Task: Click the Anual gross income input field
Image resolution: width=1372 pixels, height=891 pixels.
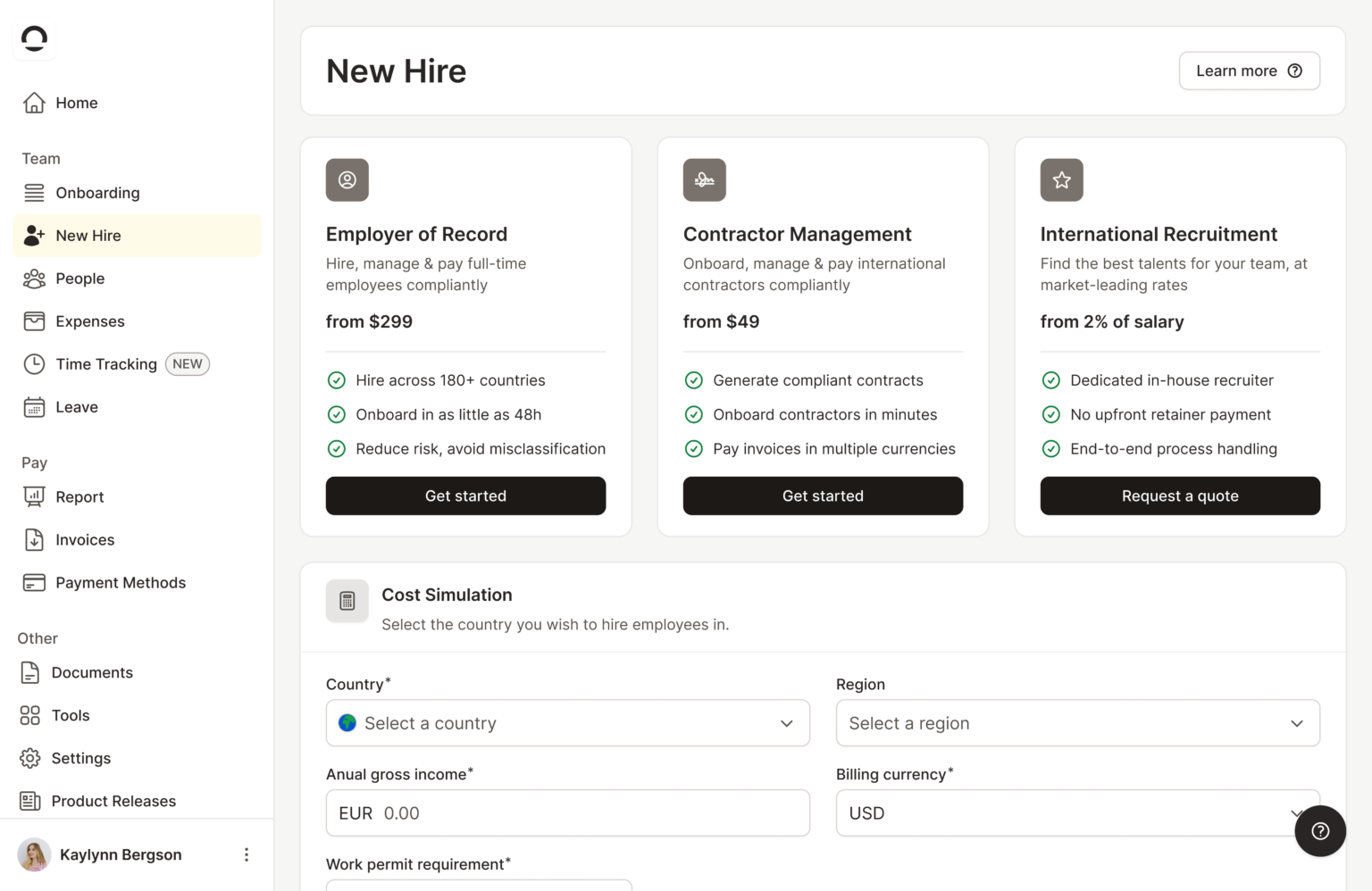Action: (567, 813)
